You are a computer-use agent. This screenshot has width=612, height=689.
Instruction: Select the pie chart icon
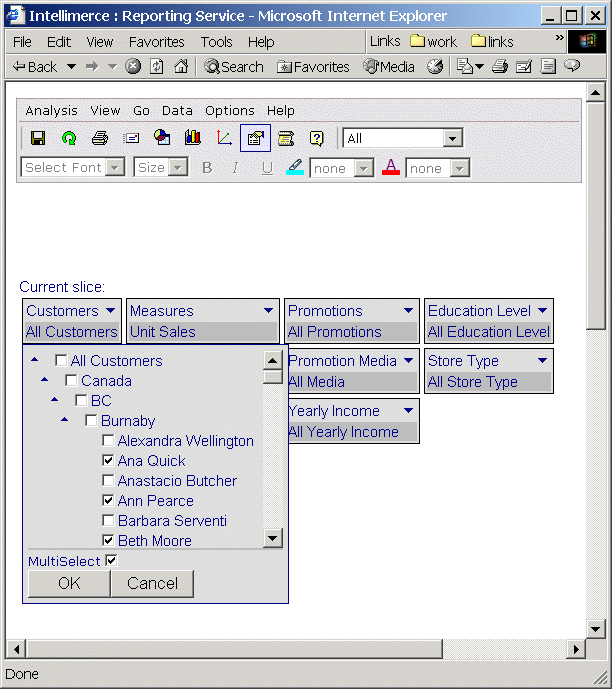click(162, 138)
